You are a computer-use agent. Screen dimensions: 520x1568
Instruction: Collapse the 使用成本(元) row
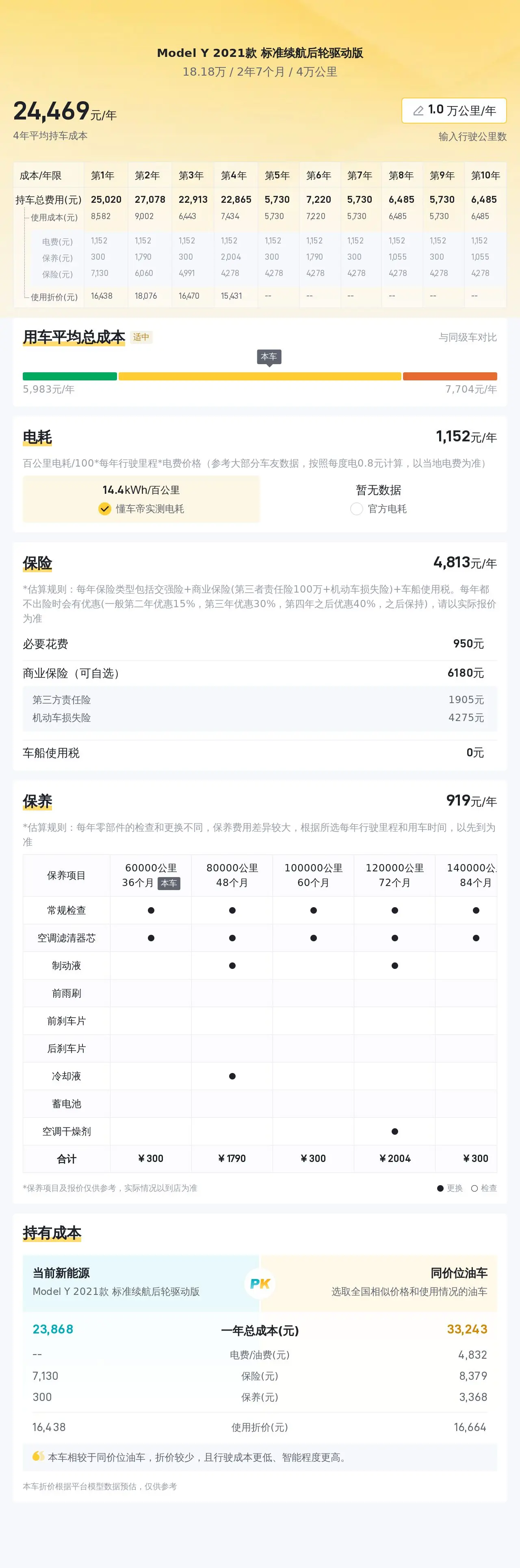(x=54, y=217)
